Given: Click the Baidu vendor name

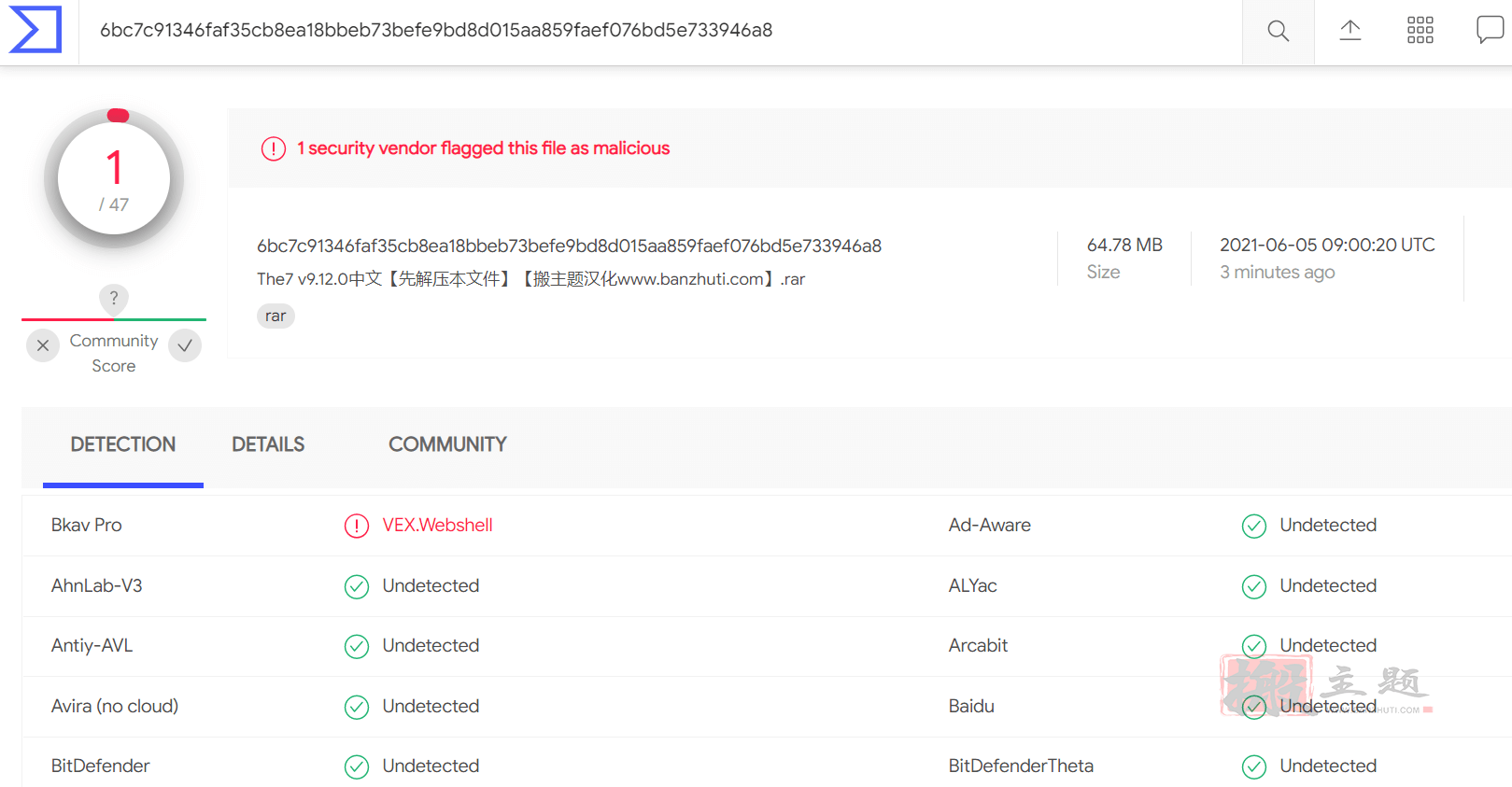Looking at the screenshot, I should point(971,707).
